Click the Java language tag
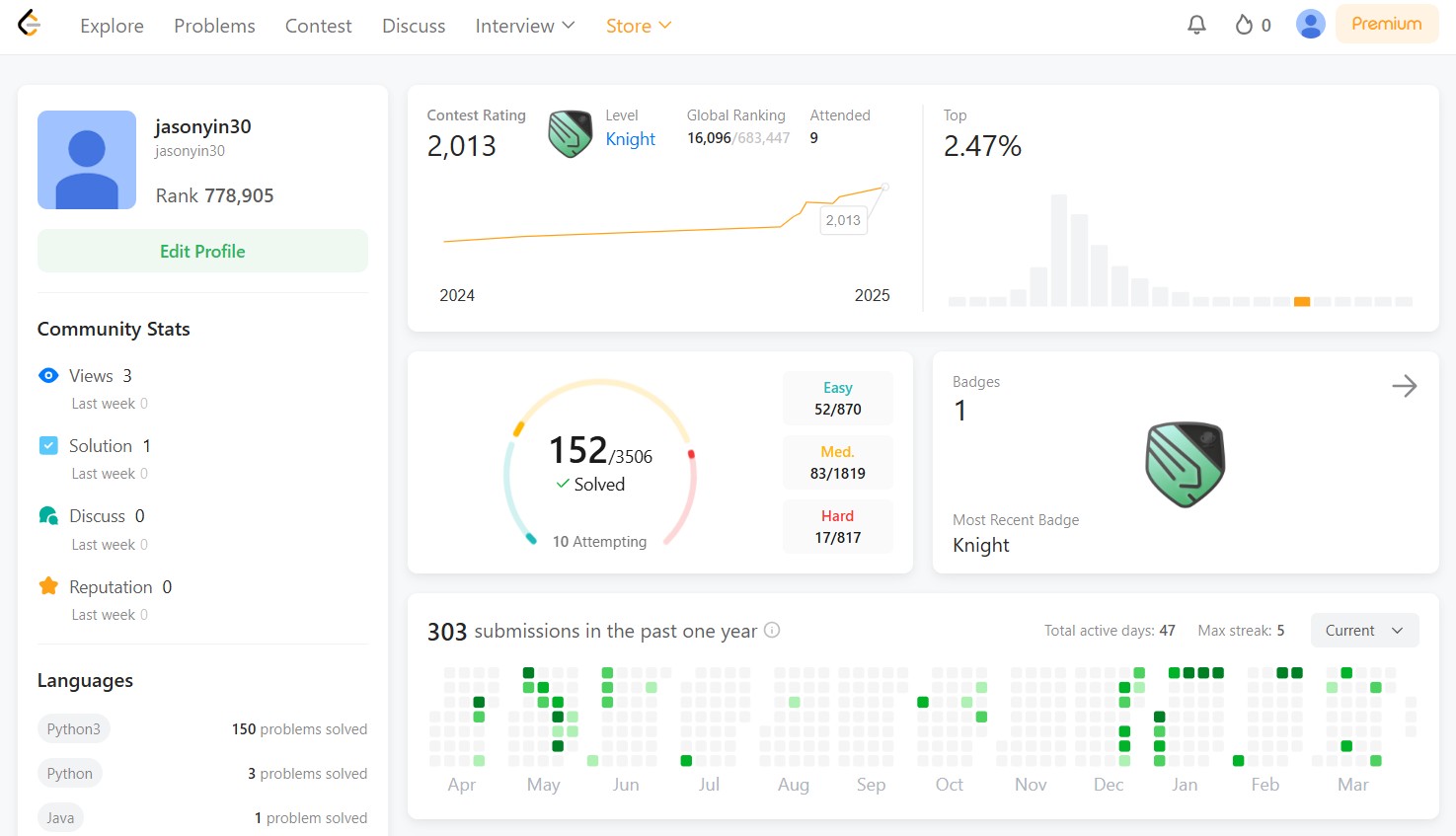 [x=60, y=817]
